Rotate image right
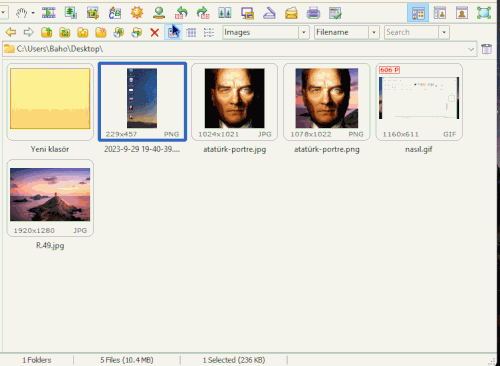 tap(203, 13)
